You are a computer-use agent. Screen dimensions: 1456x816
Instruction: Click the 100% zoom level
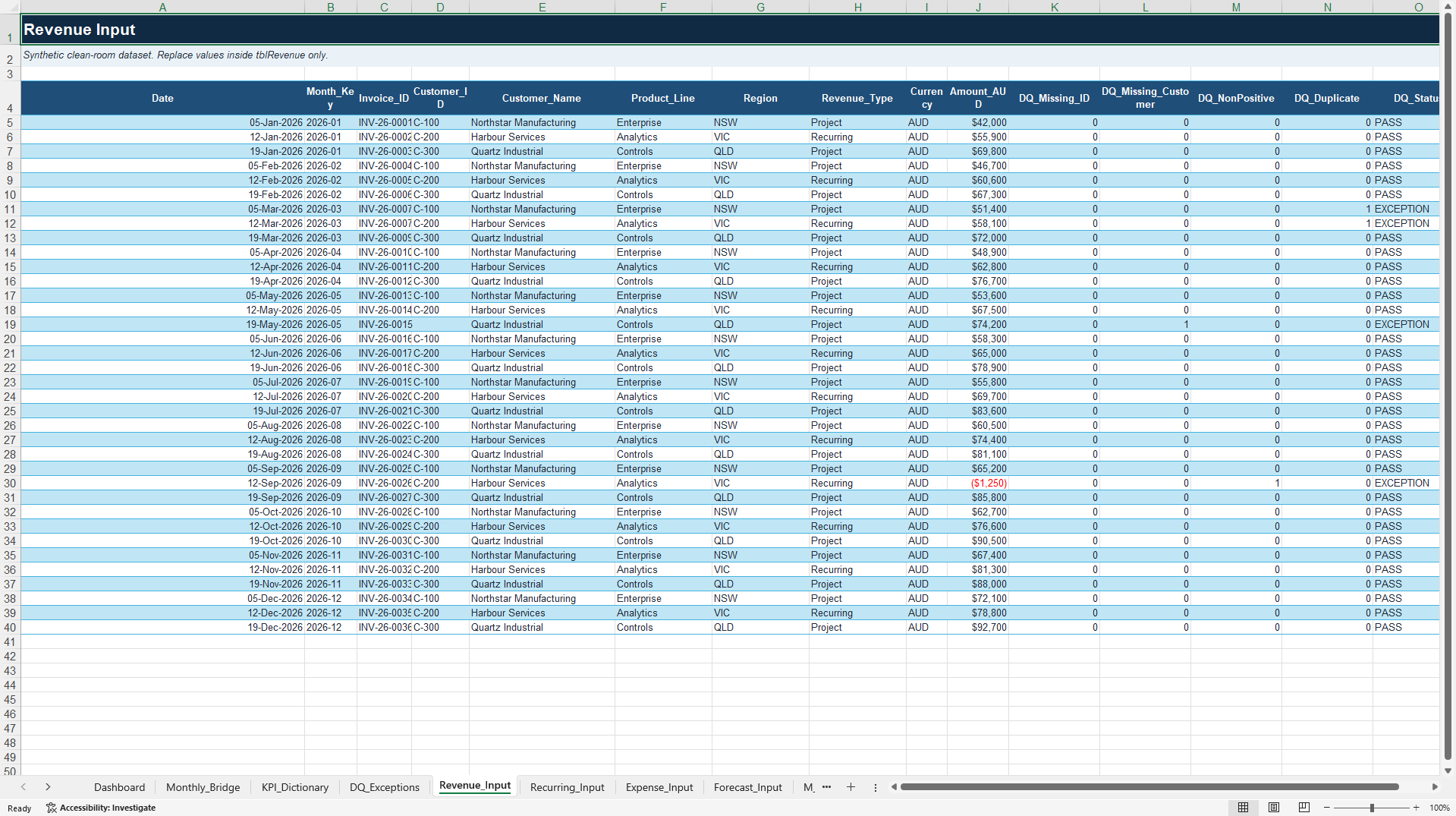coord(1439,808)
